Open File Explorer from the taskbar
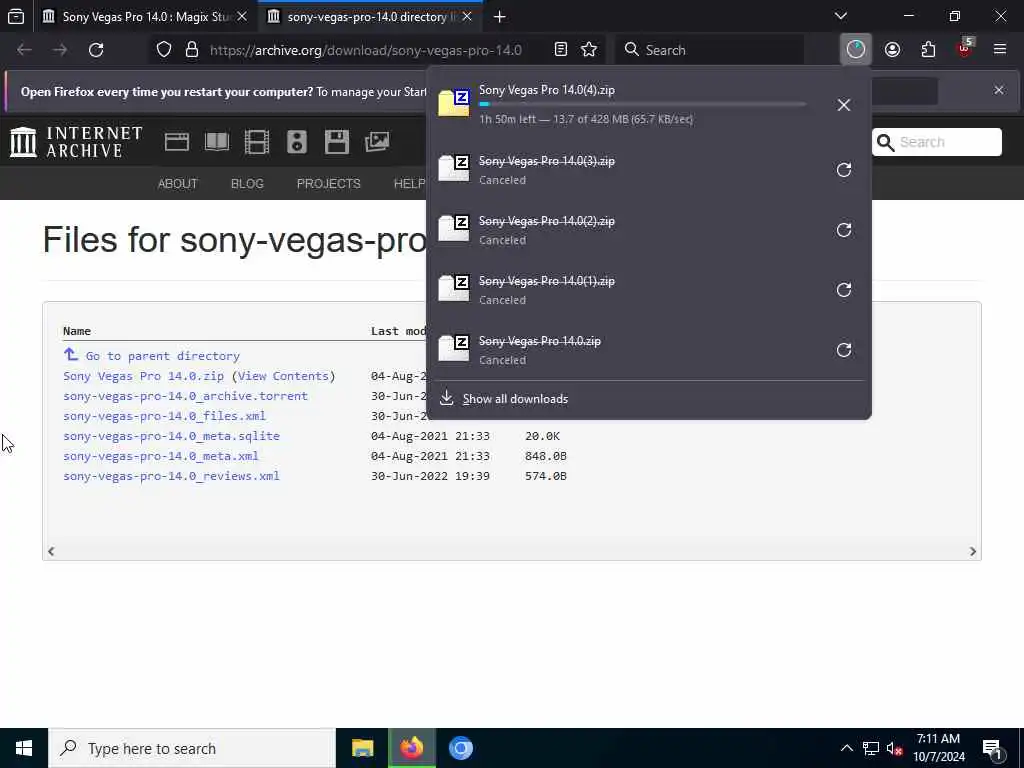The height and width of the screenshot is (768, 1024). 362,748
